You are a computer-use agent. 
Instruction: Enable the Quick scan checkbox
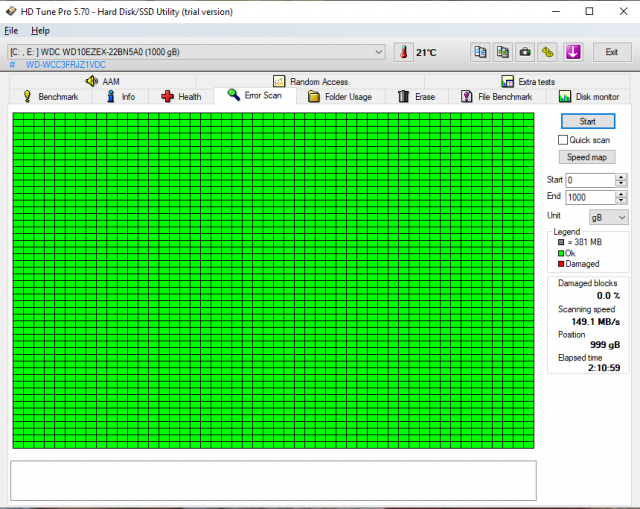(x=563, y=140)
